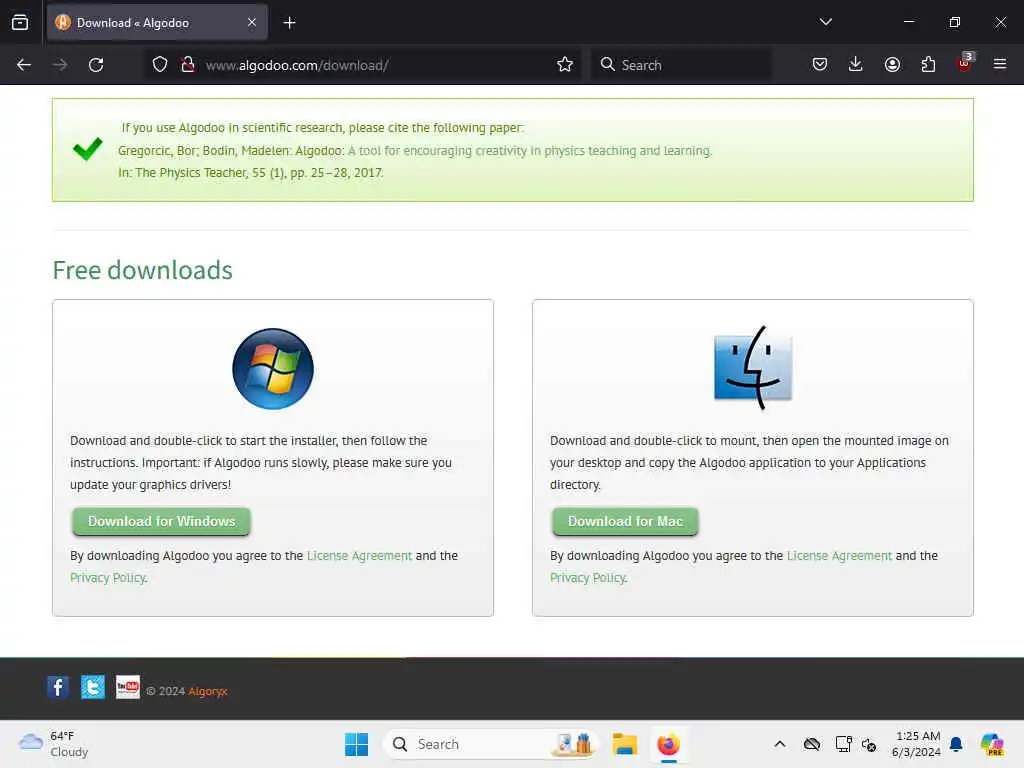Reload the current page
This screenshot has width=1024, height=768.
(x=96, y=65)
